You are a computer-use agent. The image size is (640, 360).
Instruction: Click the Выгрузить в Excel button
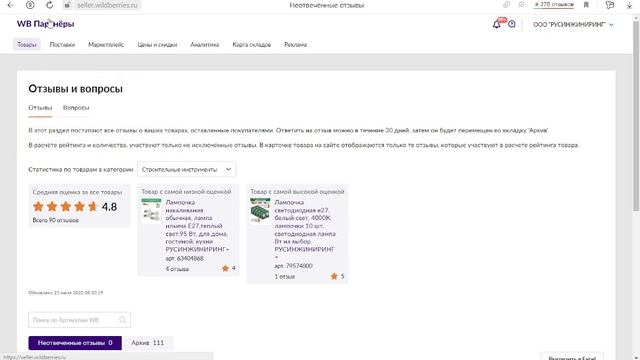tap(572, 357)
